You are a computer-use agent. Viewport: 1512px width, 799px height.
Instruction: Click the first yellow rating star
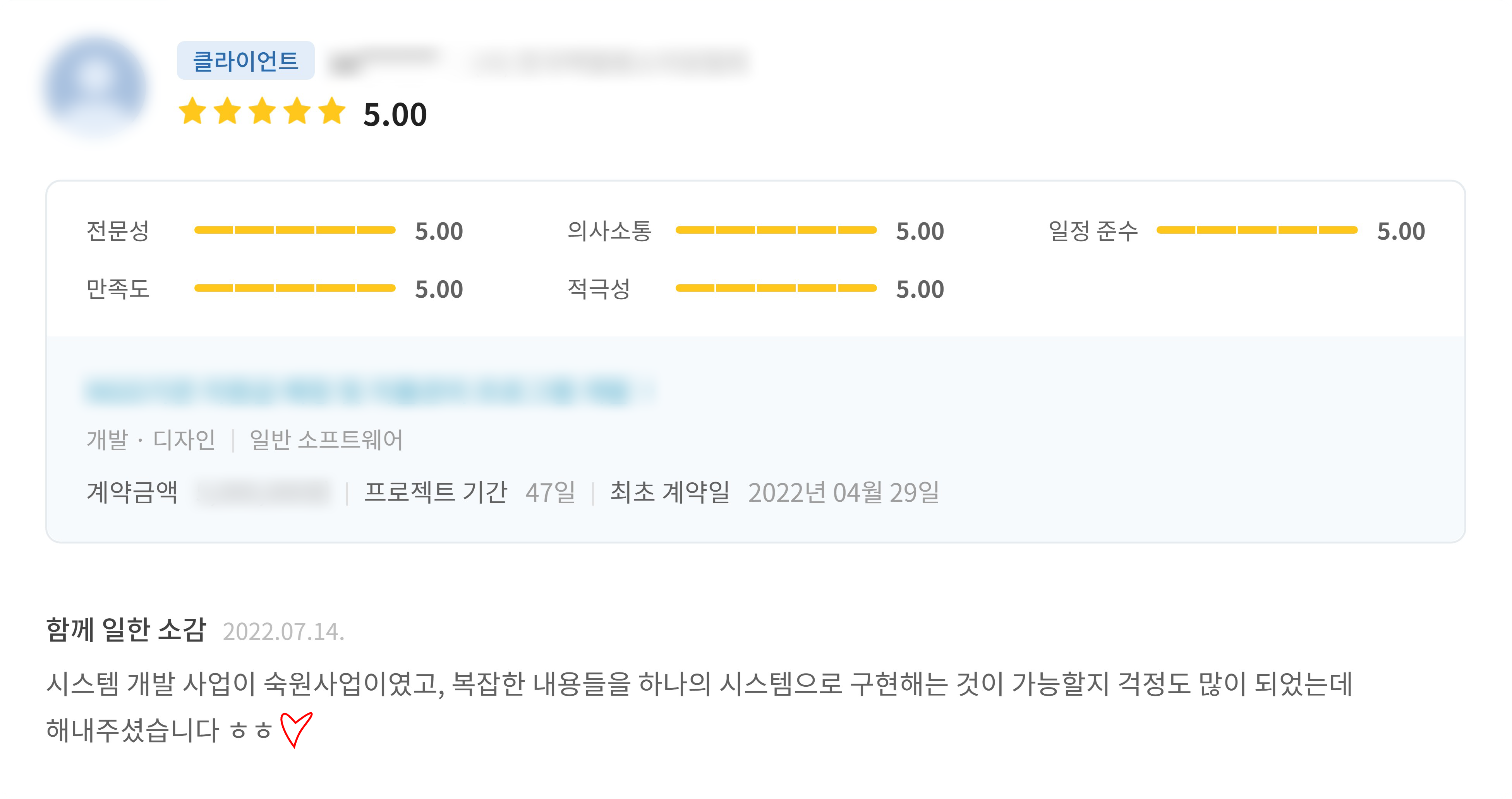[192, 111]
